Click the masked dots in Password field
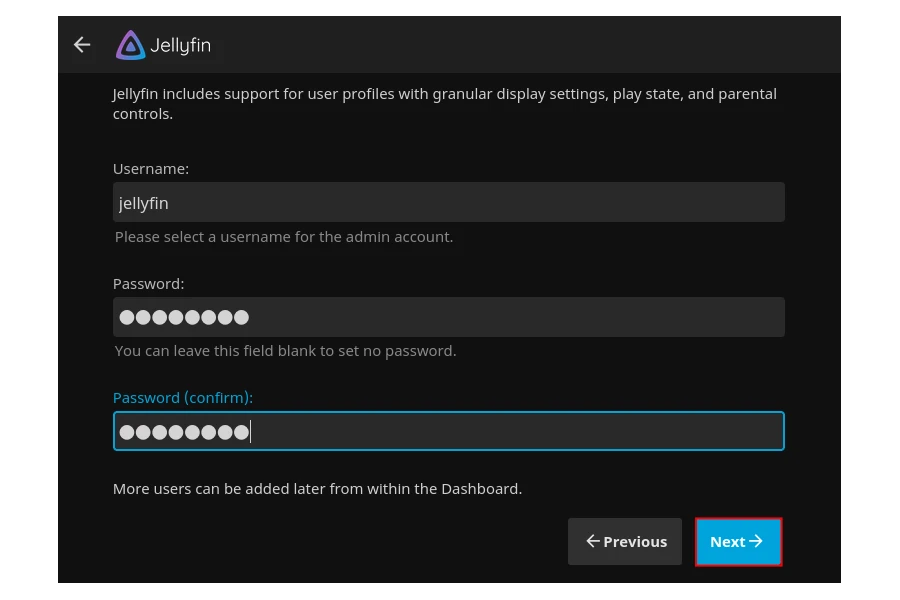900x600 pixels. pos(184,318)
